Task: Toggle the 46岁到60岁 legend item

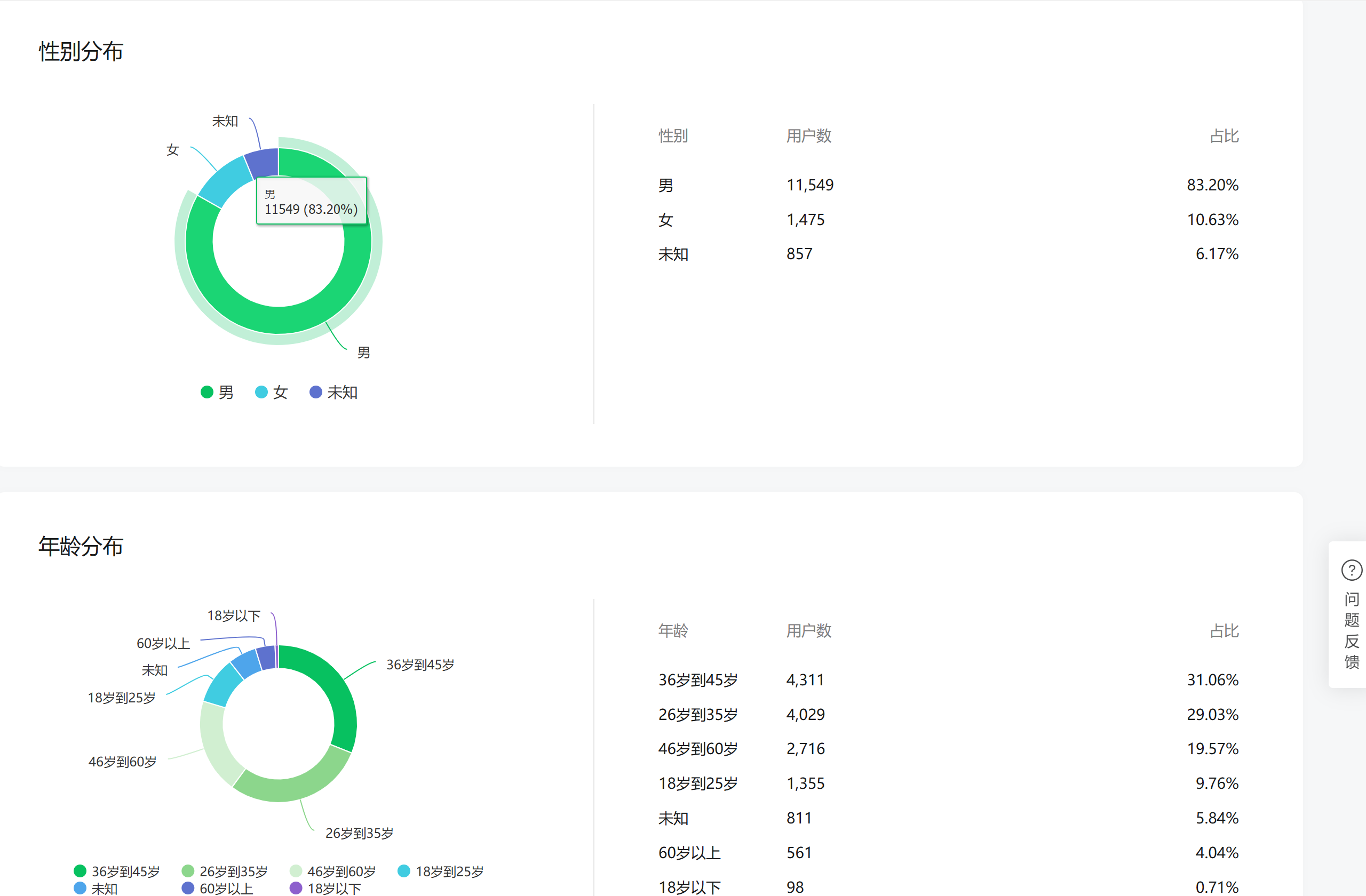Action: [333, 871]
